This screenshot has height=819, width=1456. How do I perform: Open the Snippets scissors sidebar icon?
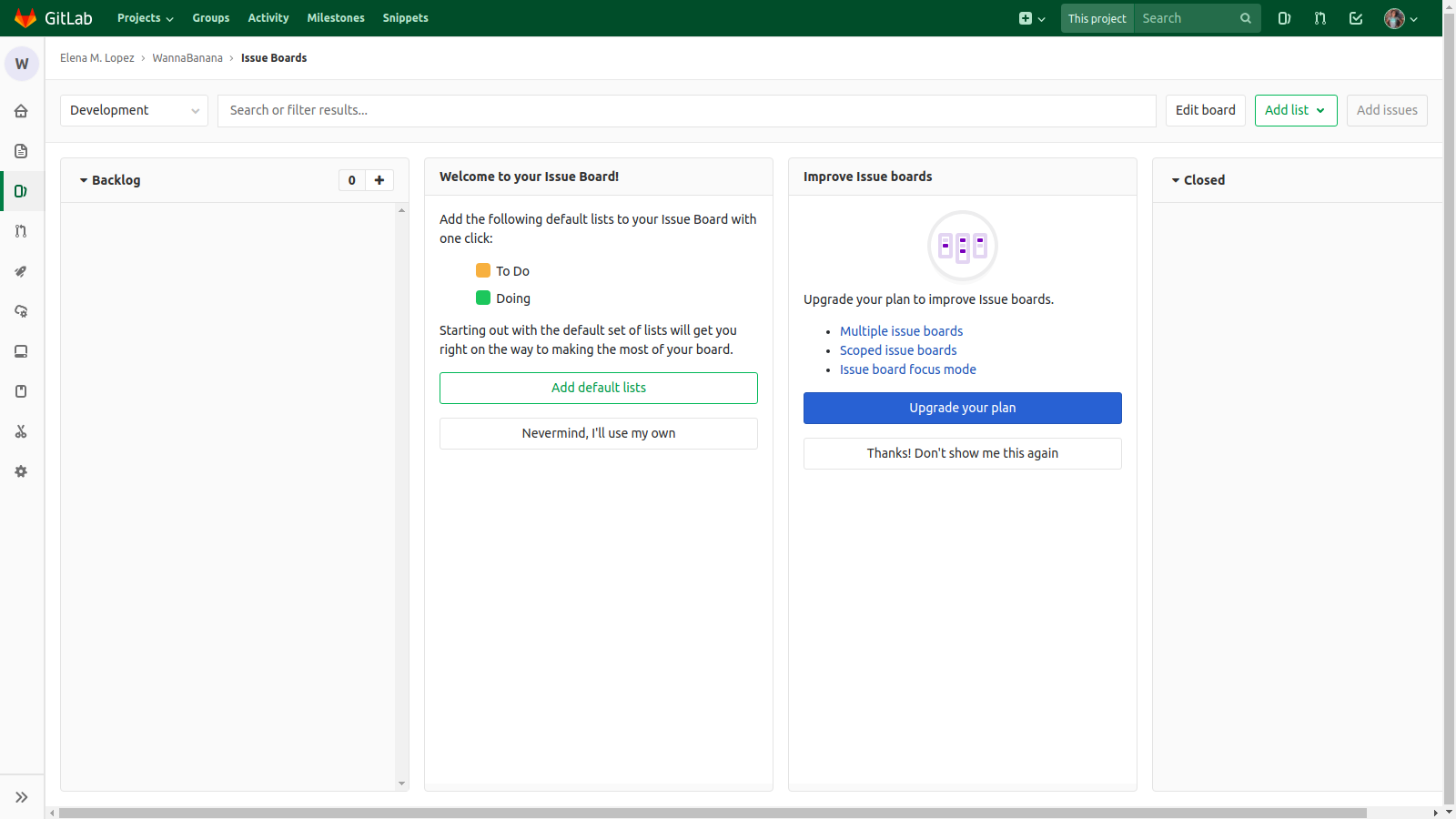[21, 431]
